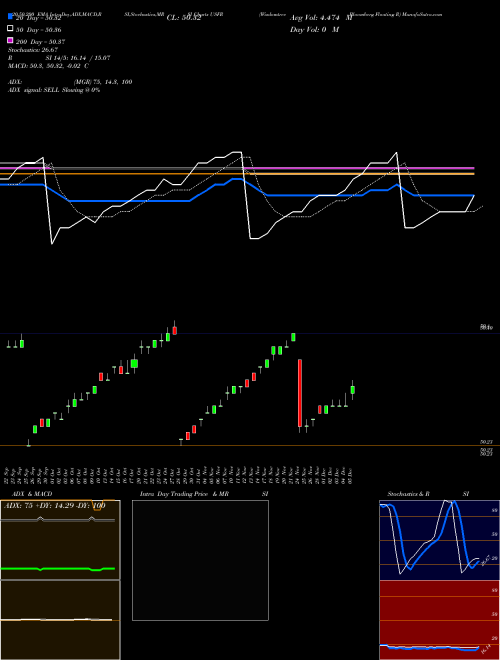Click the 'Stochastics & R' panel title
500x660 pixels.
tap(408, 494)
